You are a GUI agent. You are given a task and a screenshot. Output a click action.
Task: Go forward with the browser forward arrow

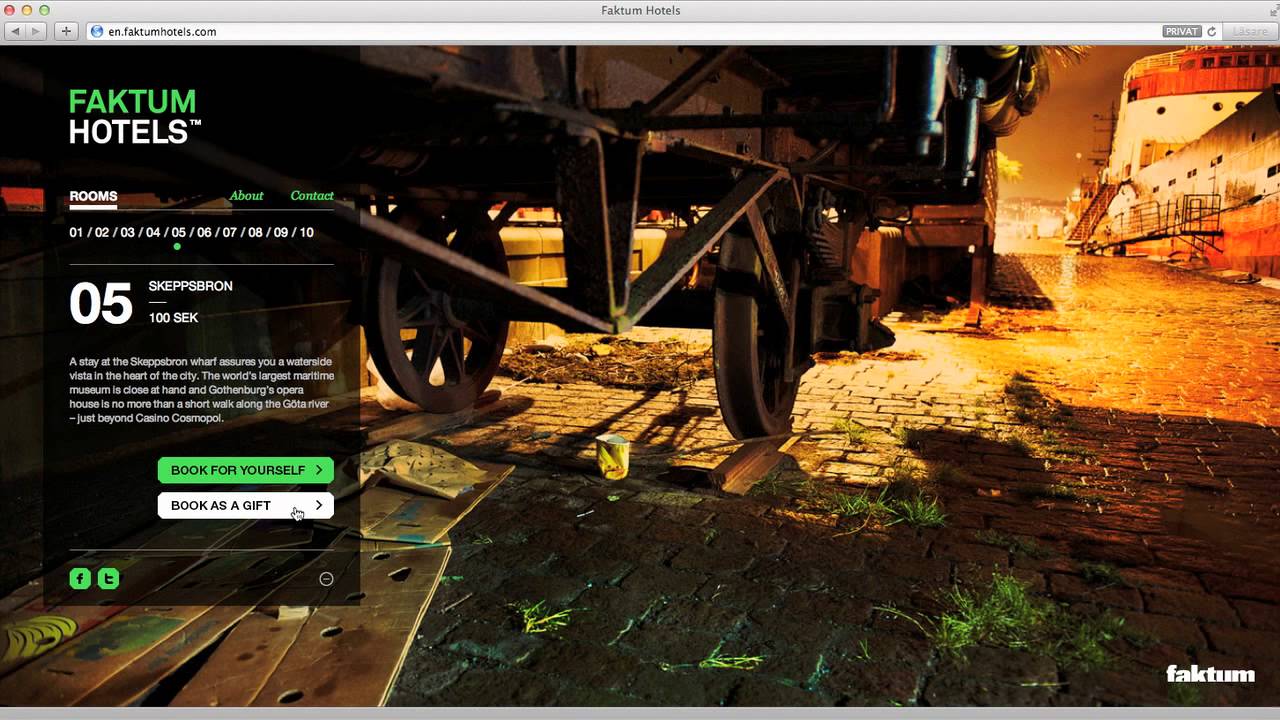[x=37, y=31]
